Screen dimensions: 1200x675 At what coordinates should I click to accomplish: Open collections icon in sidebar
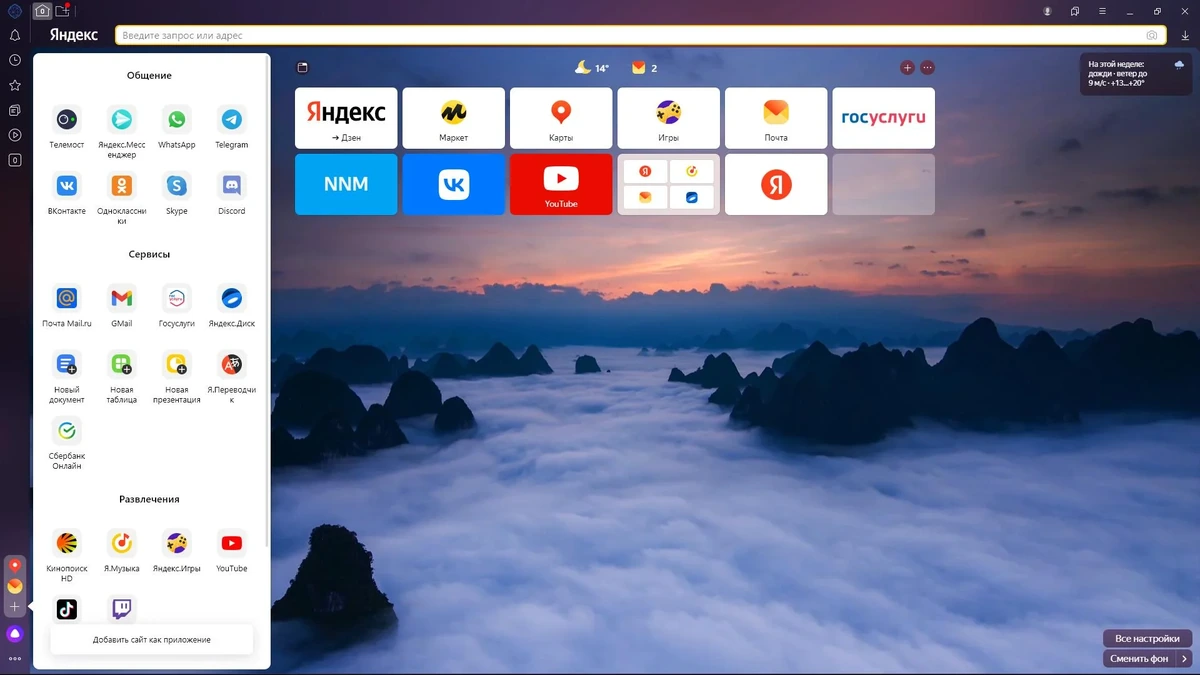click(15, 110)
